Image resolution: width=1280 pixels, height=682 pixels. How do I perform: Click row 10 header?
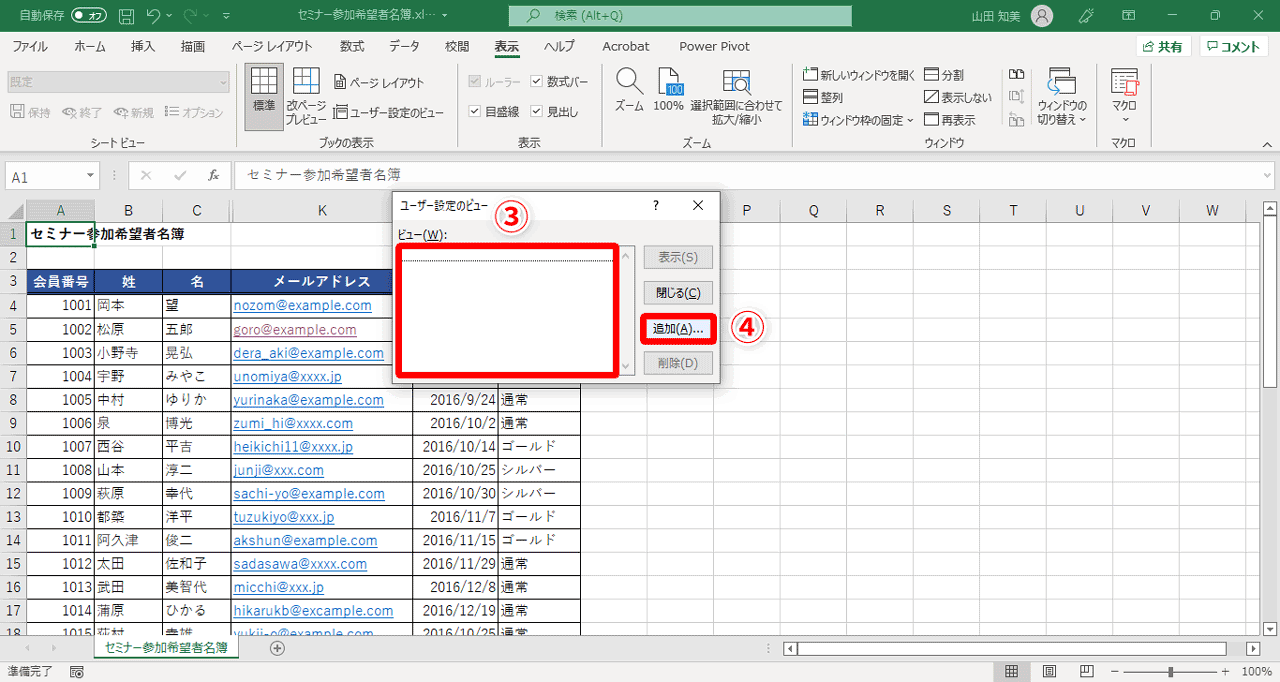pyautogui.click(x=13, y=445)
